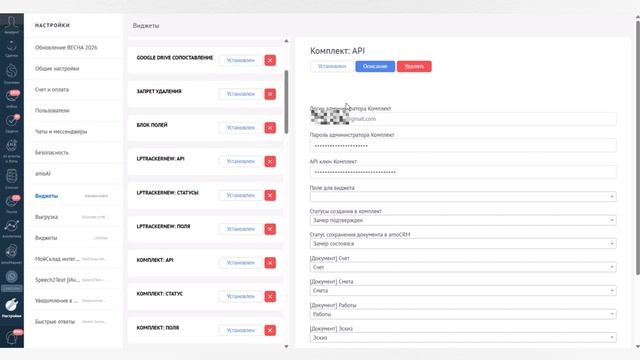
Task: Click Установлен in Запрет удаления row
Action: [240, 94]
